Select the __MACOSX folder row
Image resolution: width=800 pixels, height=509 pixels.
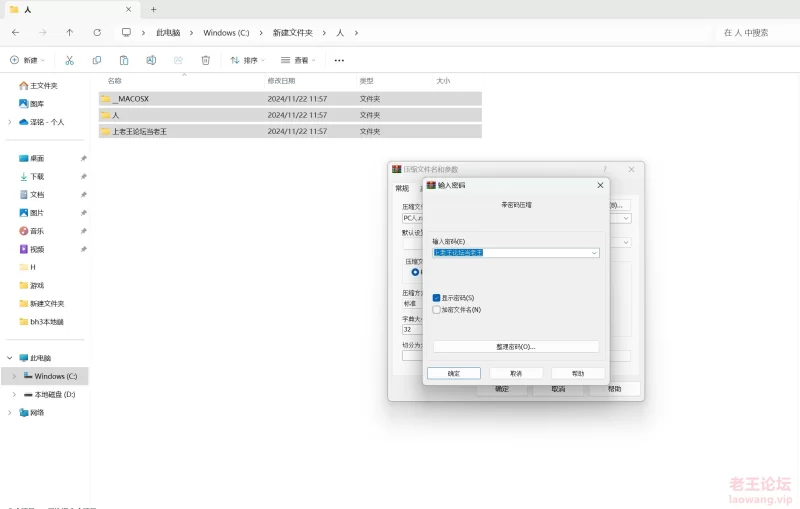point(290,99)
